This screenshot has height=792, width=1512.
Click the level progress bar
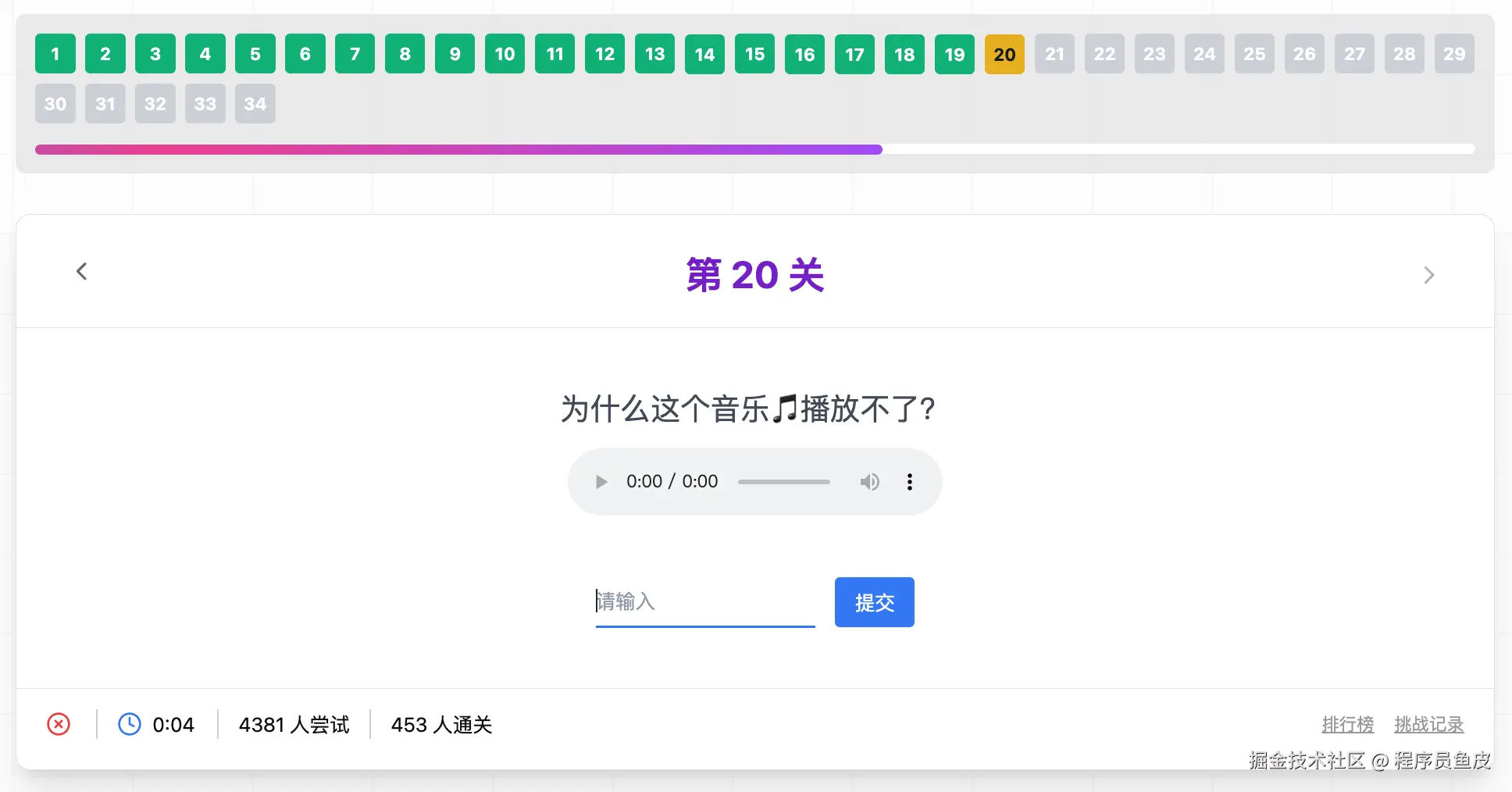pyautogui.click(x=754, y=149)
